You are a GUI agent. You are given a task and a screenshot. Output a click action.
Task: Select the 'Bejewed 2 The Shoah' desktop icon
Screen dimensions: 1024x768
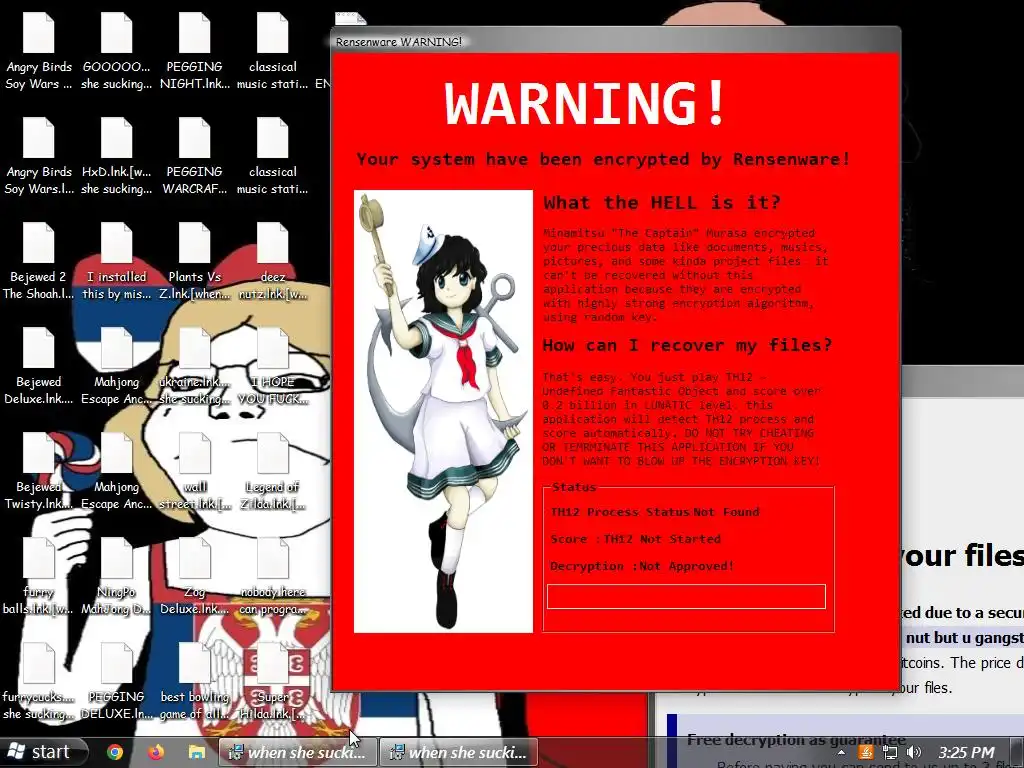pos(39,263)
